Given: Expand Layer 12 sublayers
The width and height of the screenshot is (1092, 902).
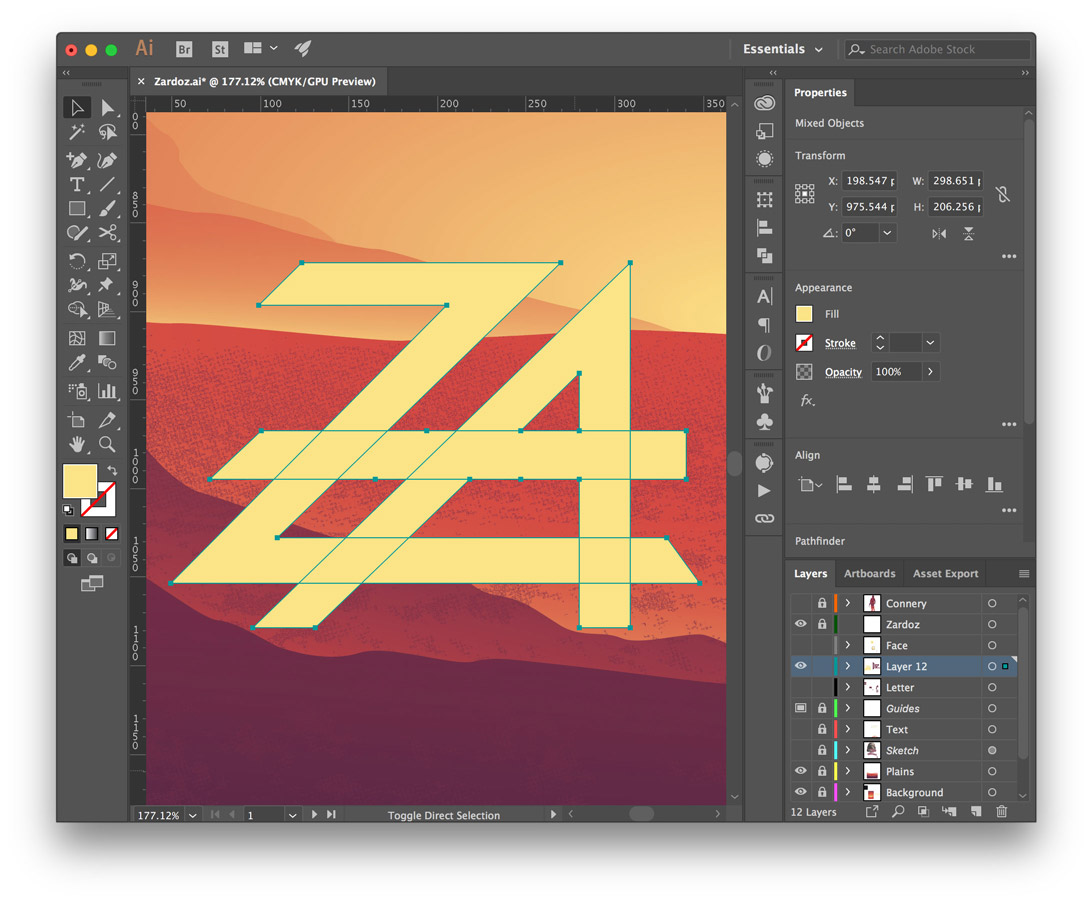Looking at the screenshot, I should pyautogui.click(x=848, y=666).
